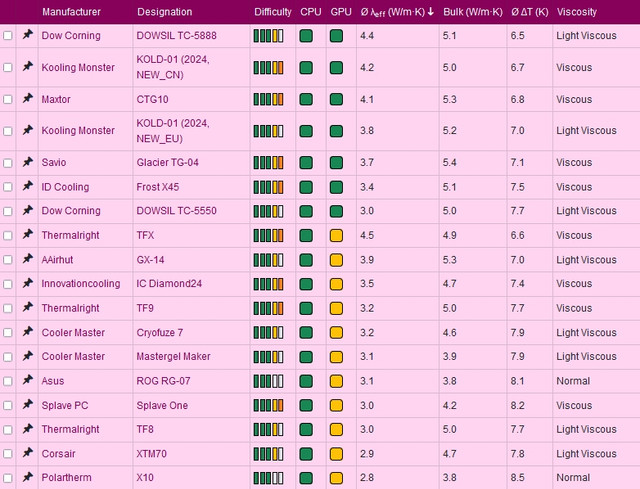Select the Savio Glacier TG-04 checkbox
The width and height of the screenshot is (640, 489).
point(8,163)
